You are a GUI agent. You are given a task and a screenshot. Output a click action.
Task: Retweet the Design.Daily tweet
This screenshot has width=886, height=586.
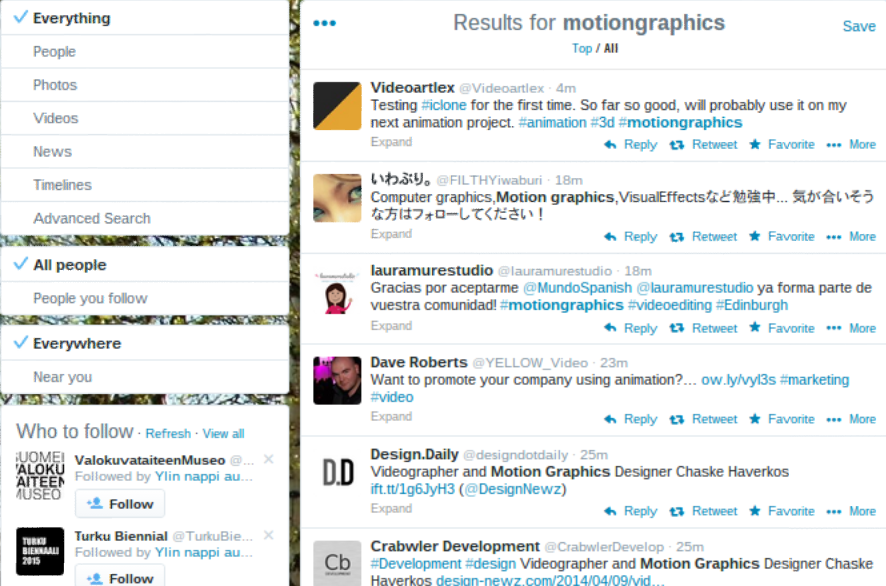703,511
